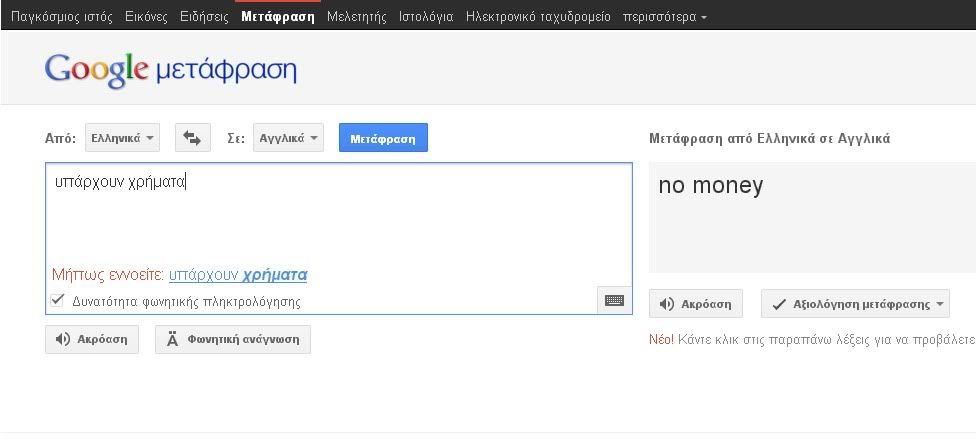Go to Εικόνες in top bar
Screen dimensions: 976x442
pyautogui.click(x=146, y=17)
